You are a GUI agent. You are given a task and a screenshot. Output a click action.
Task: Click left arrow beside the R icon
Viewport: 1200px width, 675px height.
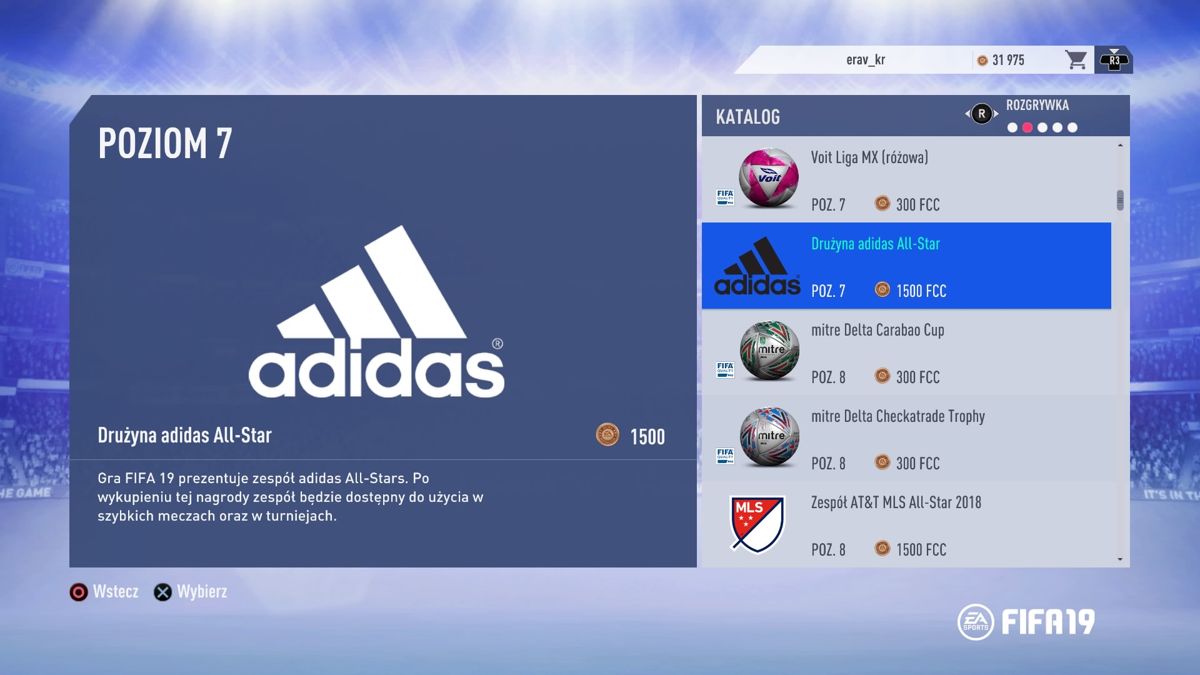point(967,114)
